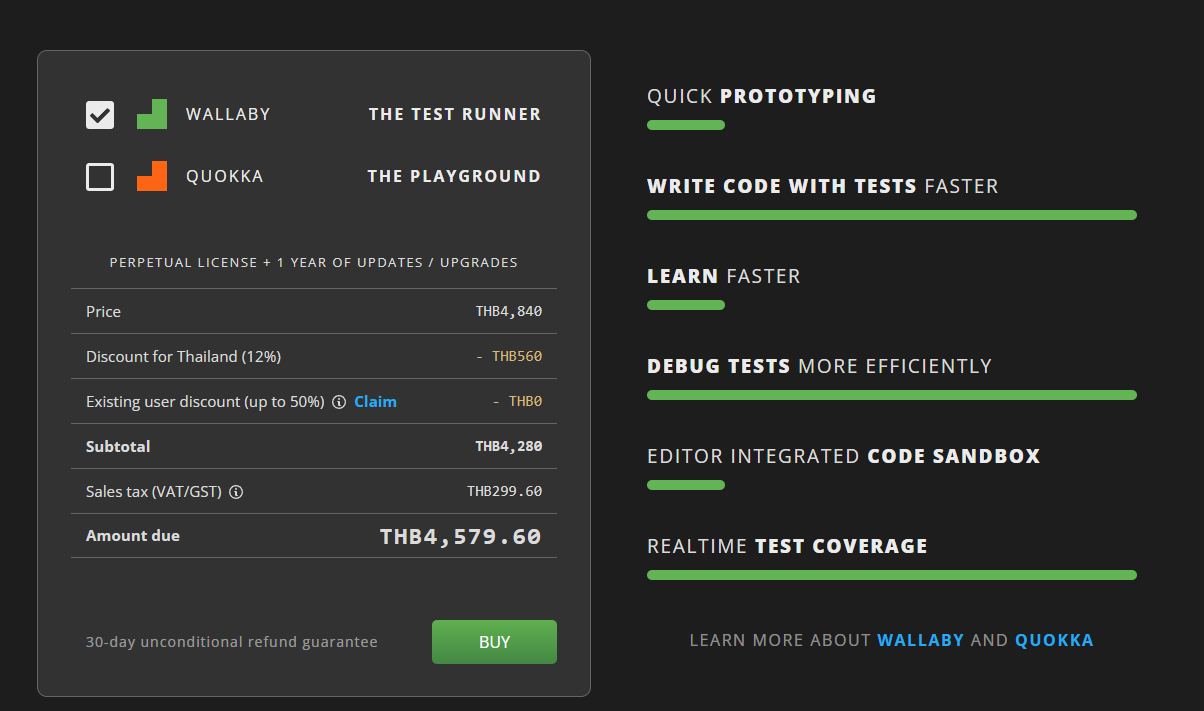Toggle the Wallaby selection off then verify

click(99, 114)
